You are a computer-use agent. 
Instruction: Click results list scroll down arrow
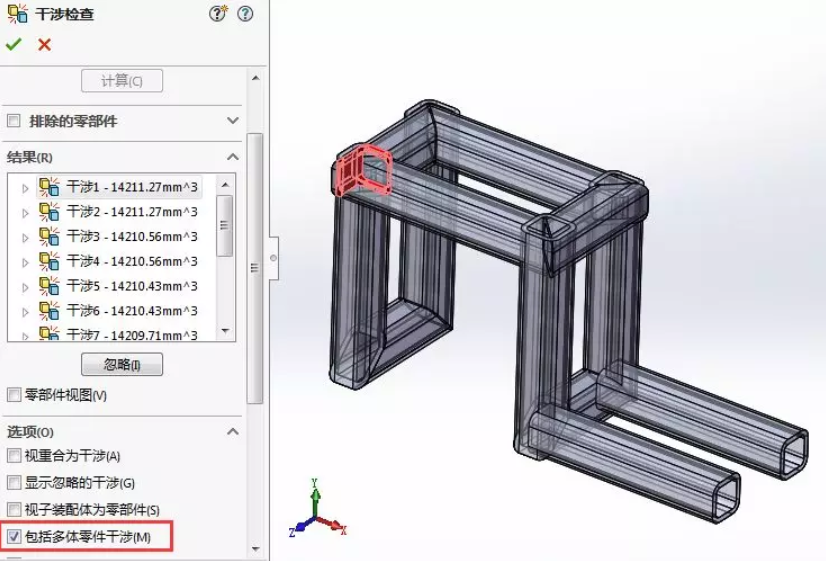pos(225,331)
